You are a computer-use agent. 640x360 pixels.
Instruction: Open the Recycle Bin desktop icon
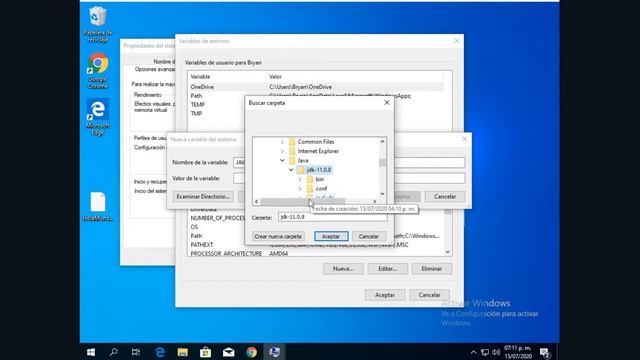[x=98, y=24]
